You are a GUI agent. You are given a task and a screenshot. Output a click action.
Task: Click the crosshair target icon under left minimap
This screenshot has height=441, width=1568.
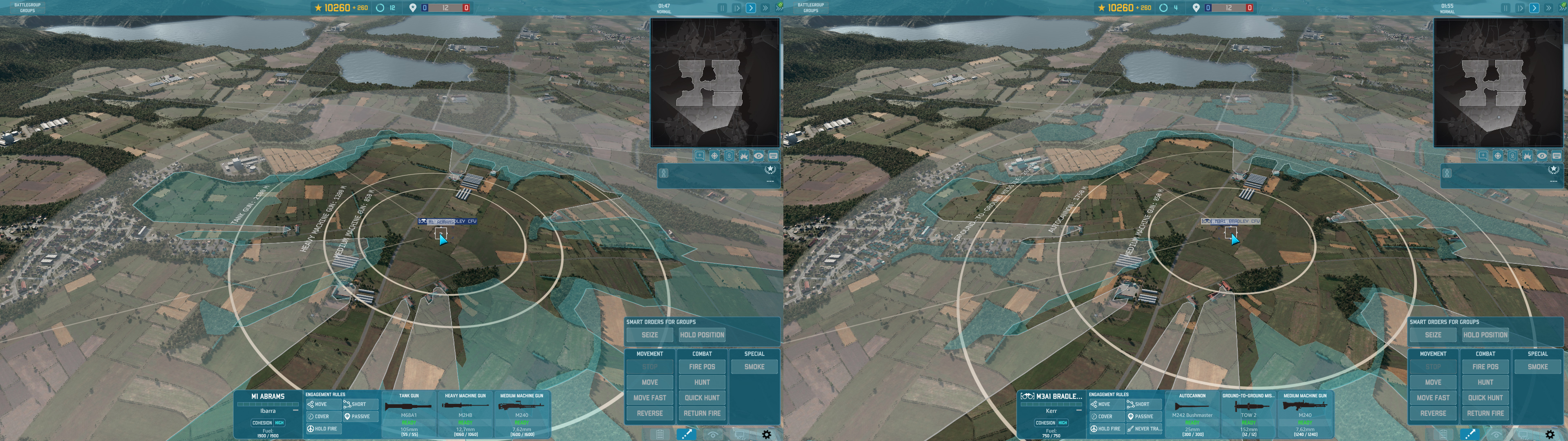coord(715,156)
